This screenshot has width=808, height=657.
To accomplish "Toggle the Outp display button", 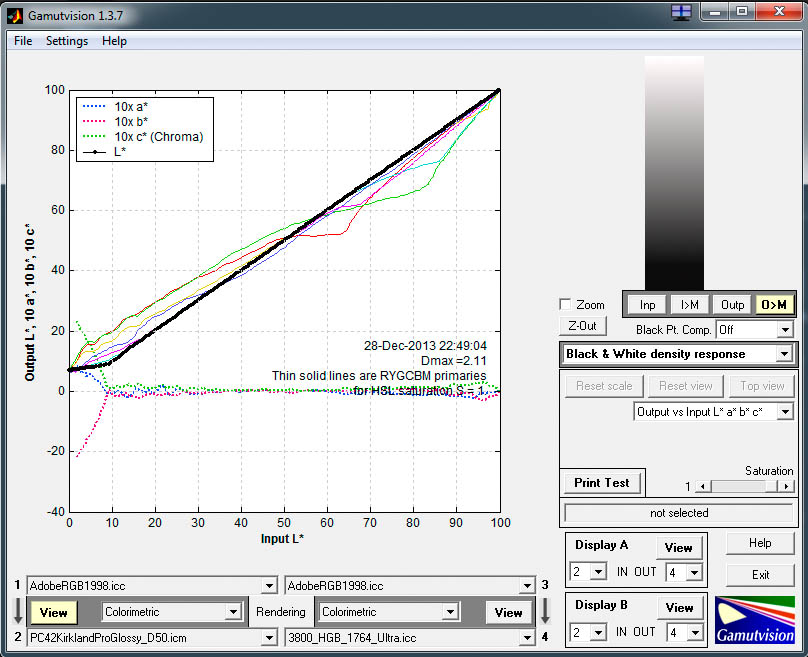I will tap(732, 305).
